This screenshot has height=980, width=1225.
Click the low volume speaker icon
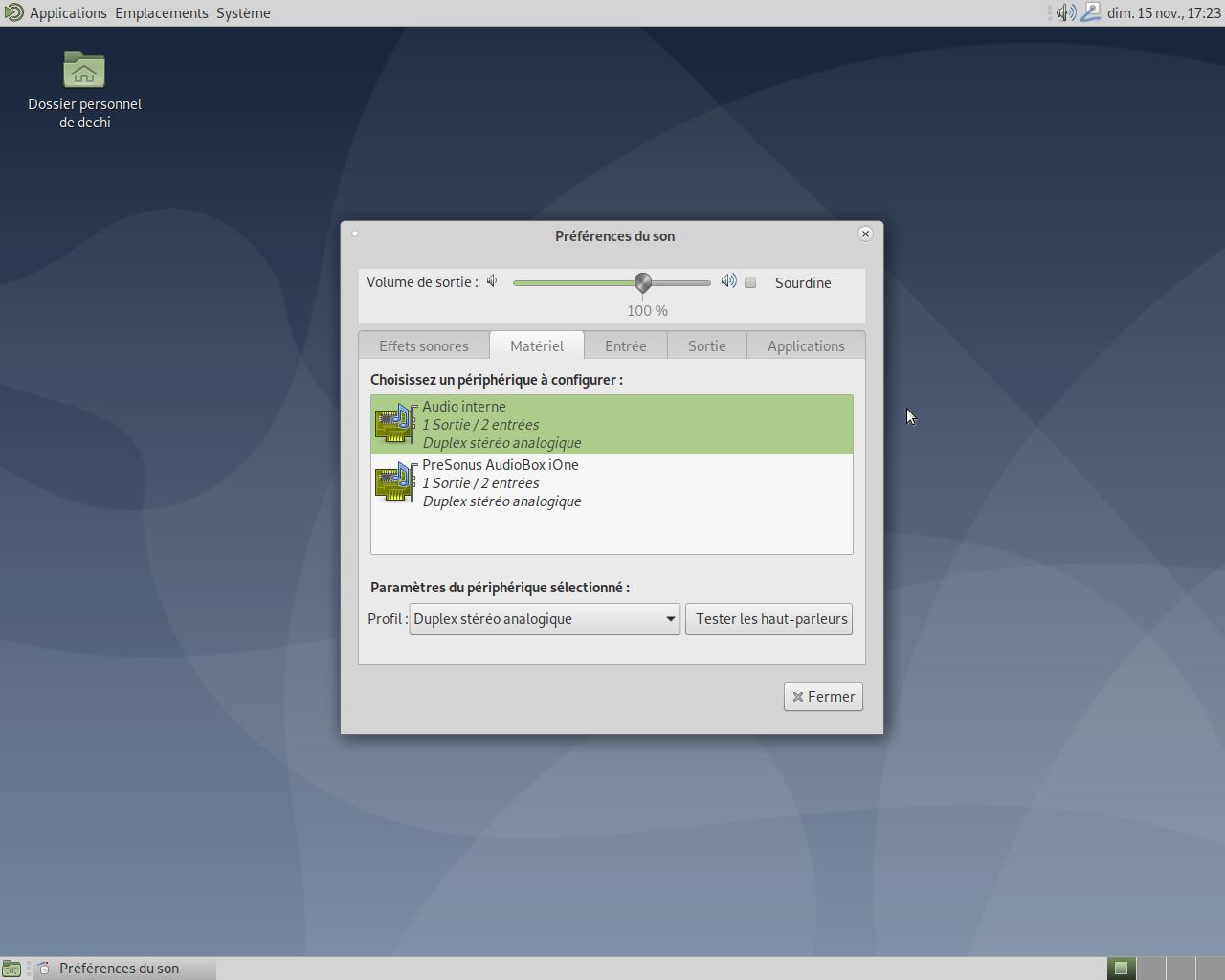(x=492, y=281)
